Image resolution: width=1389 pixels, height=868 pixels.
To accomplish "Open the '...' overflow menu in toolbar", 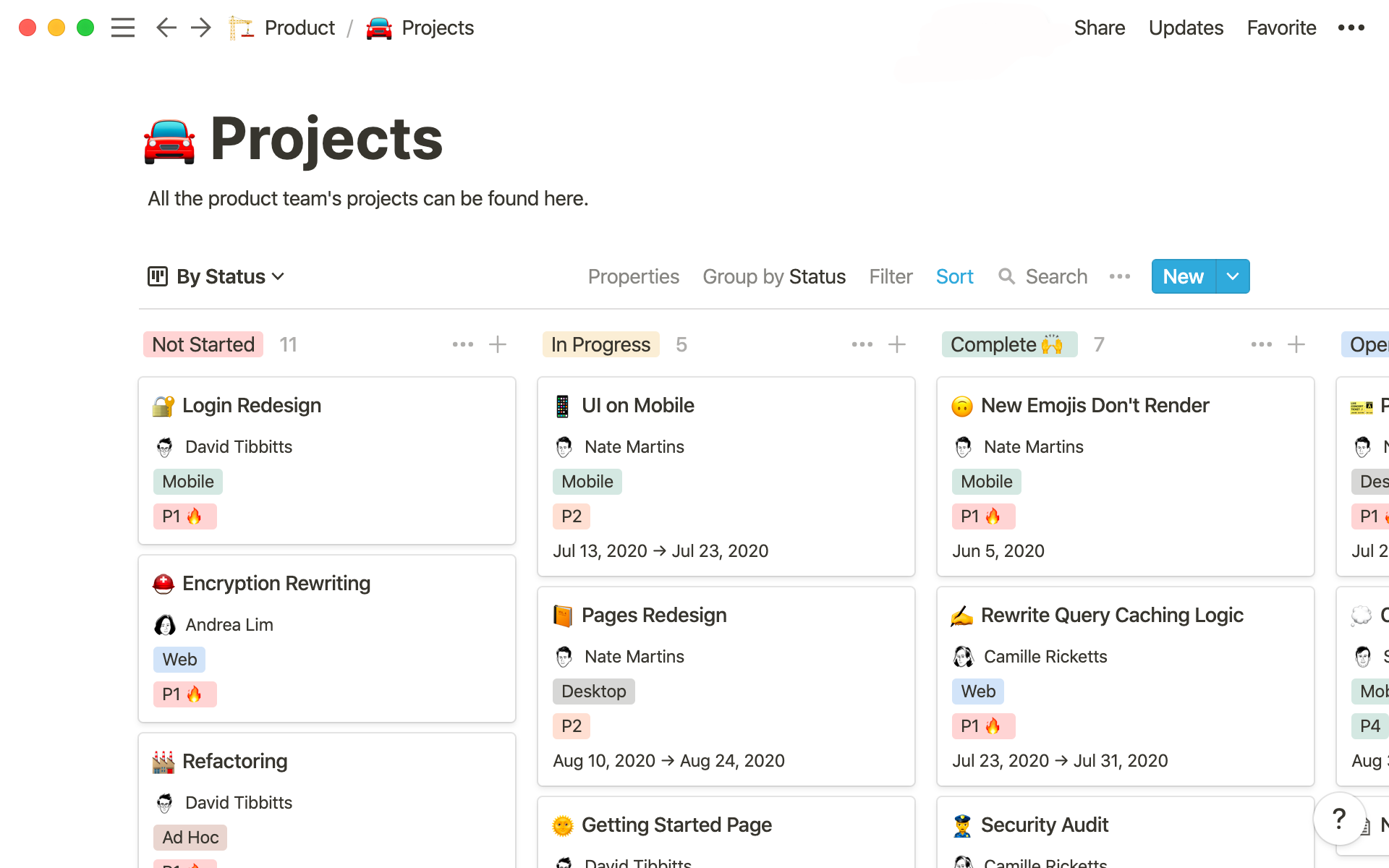I will tap(1120, 276).
